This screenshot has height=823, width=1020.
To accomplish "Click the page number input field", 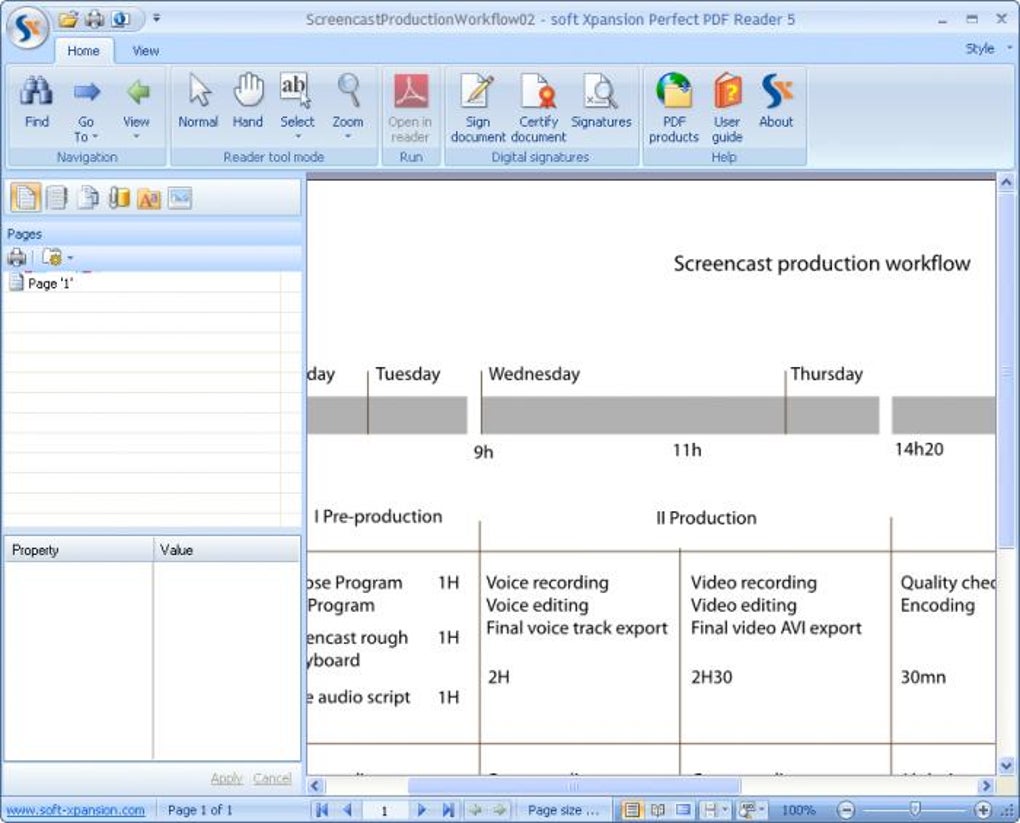I will click(384, 811).
